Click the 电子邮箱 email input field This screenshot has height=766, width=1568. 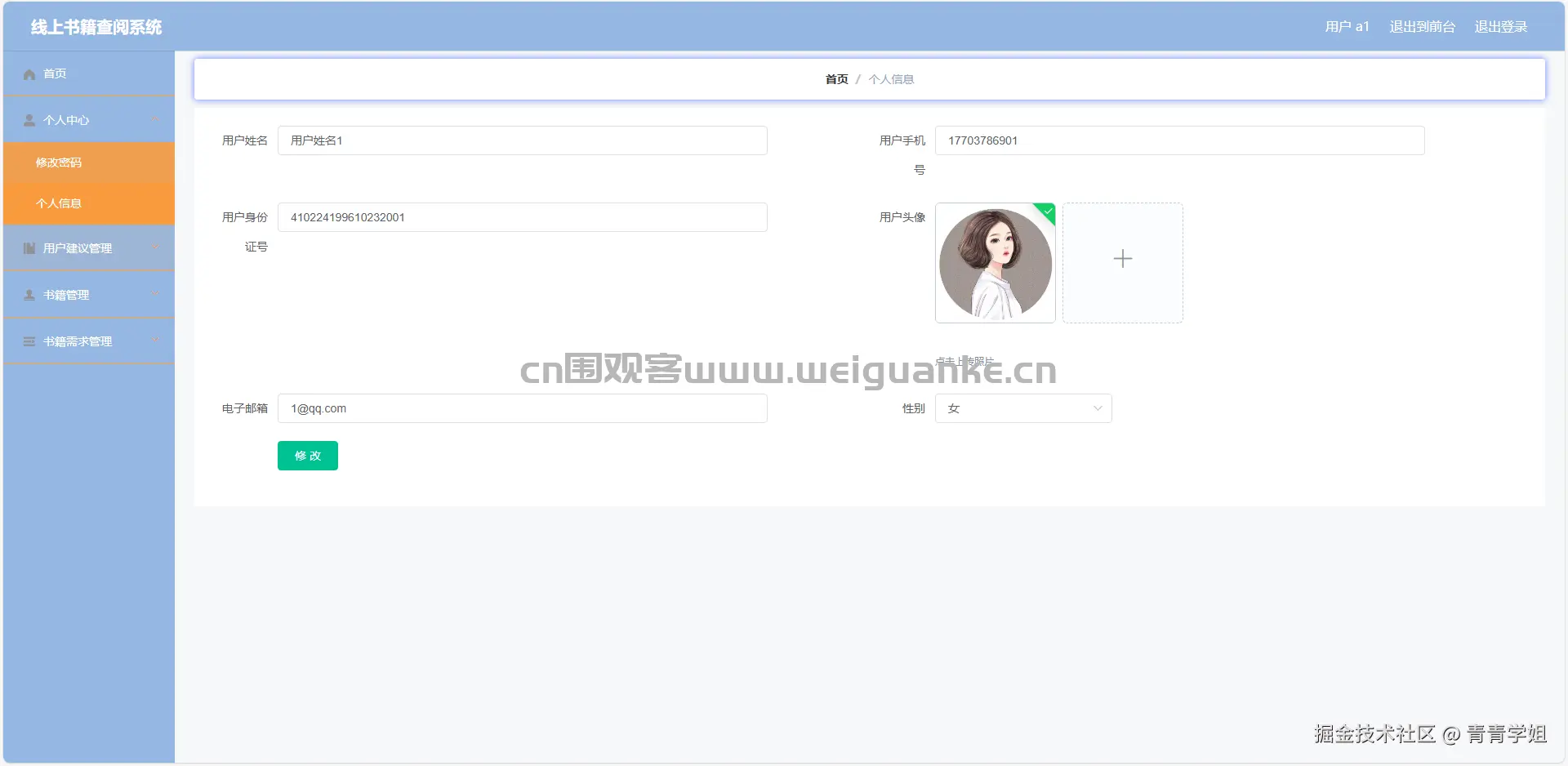coord(522,408)
